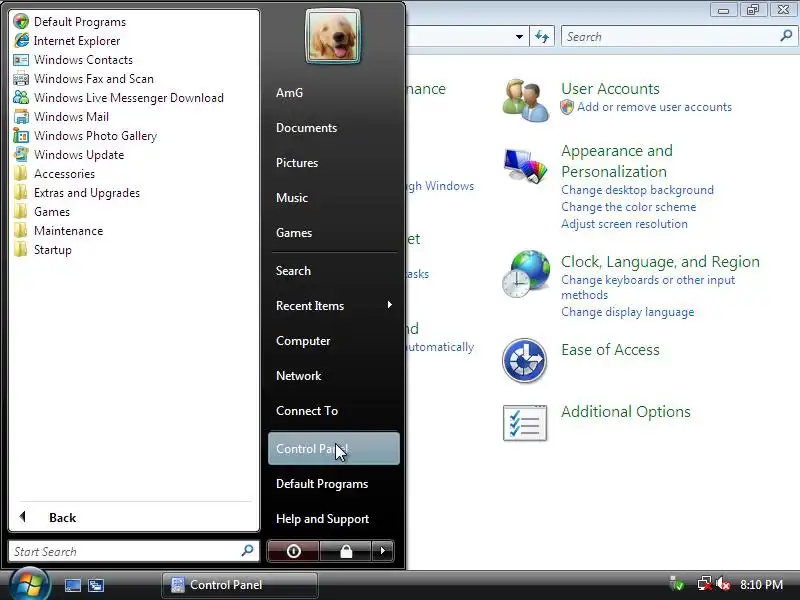The image size is (800, 600).
Task: Expand the Games folder in programs list
Action: click(42, 212)
